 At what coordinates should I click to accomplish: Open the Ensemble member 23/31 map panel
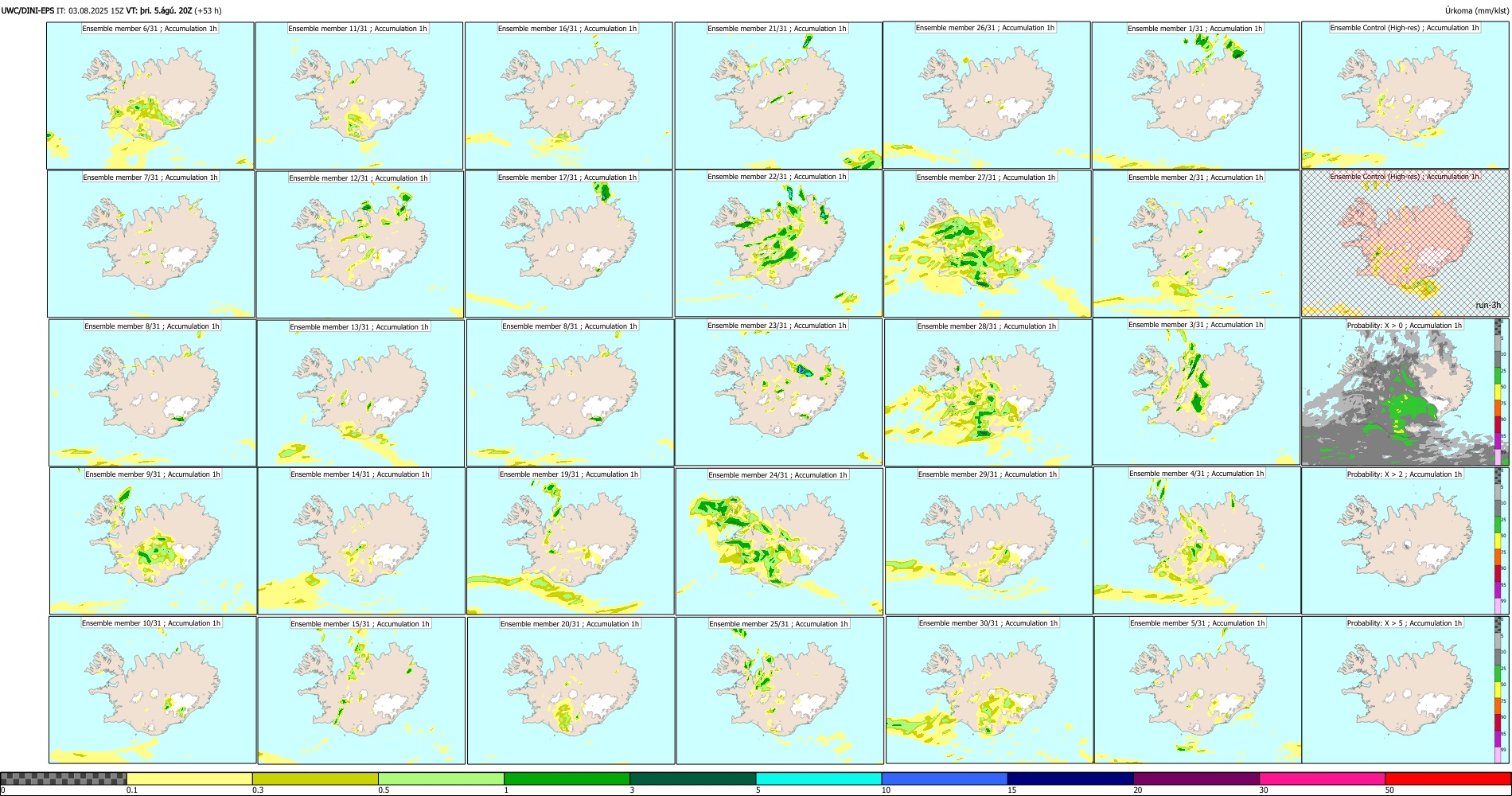pos(778,392)
